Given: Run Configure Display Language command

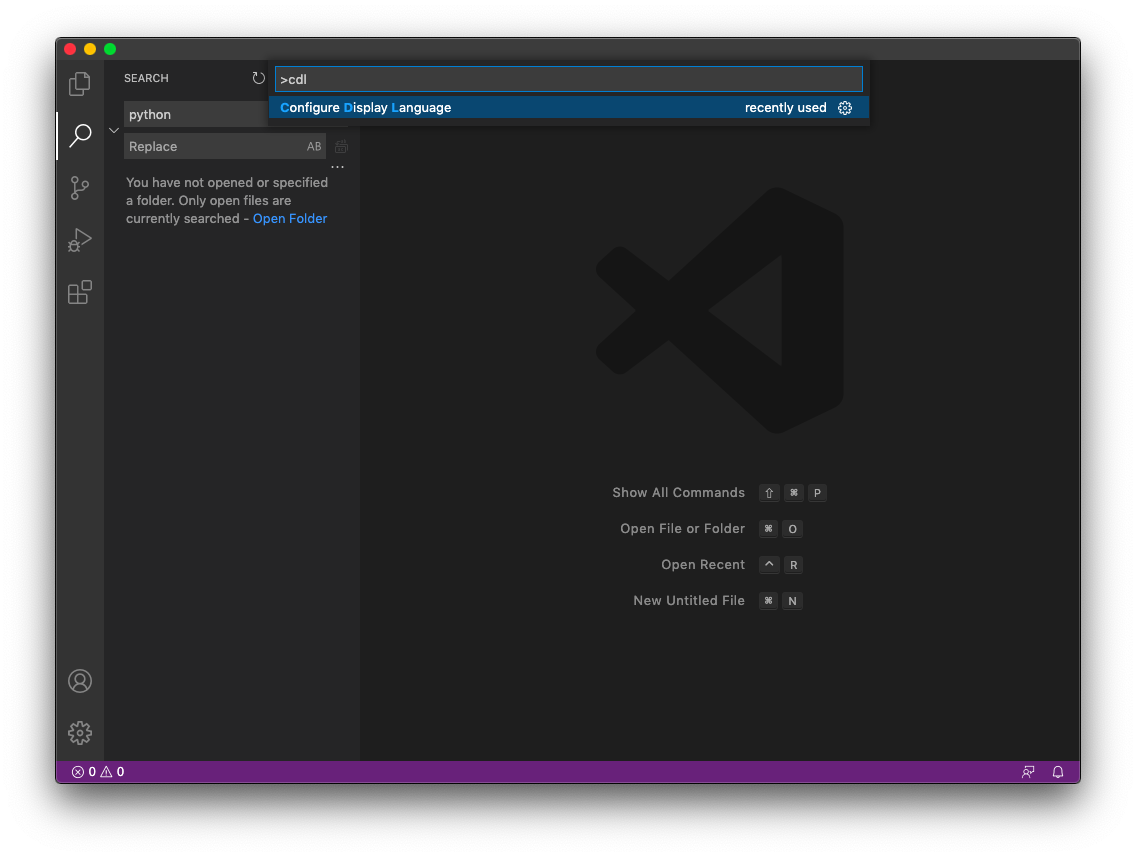Looking at the screenshot, I should coord(569,108).
